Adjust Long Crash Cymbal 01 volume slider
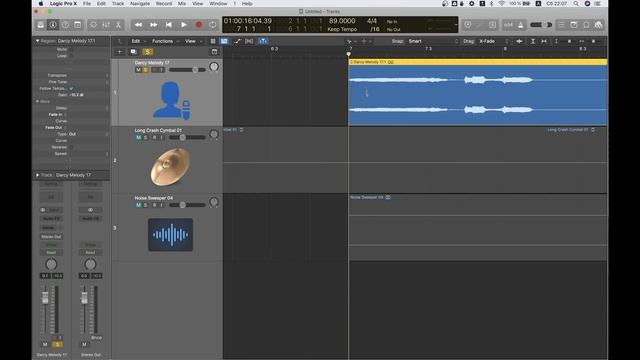 coord(187,138)
